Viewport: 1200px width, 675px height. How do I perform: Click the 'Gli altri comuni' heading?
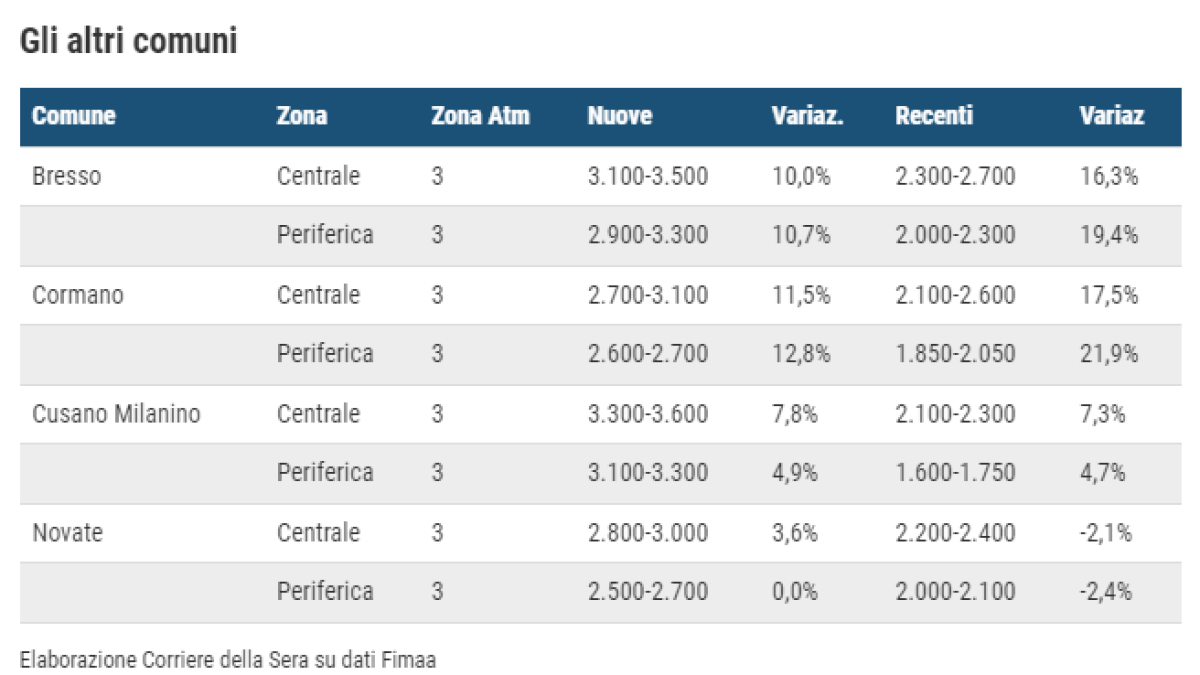128,42
